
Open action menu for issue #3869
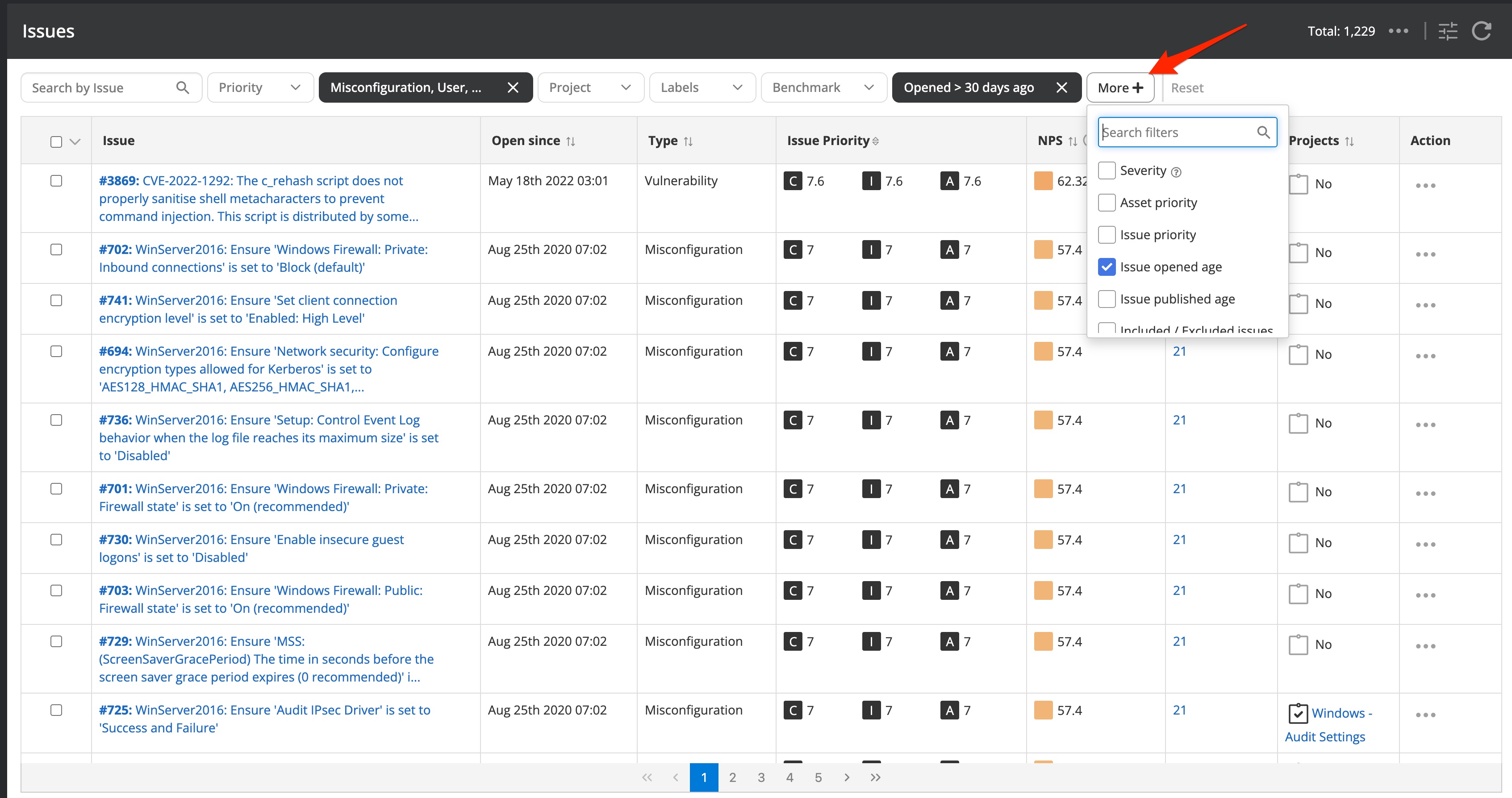tap(1425, 185)
